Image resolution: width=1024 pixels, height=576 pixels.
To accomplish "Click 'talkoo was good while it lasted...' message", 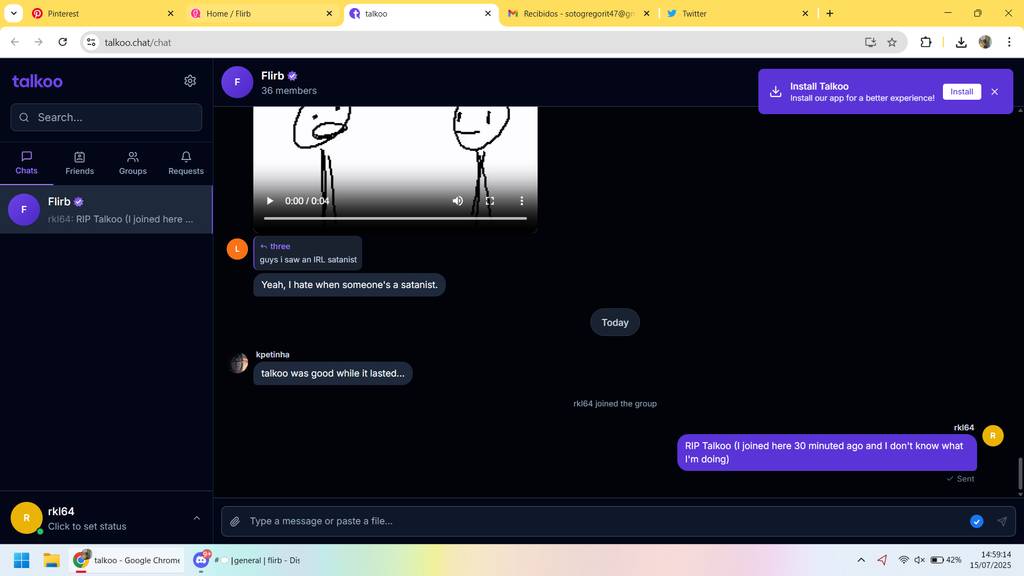I will click(x=333, y=374).
